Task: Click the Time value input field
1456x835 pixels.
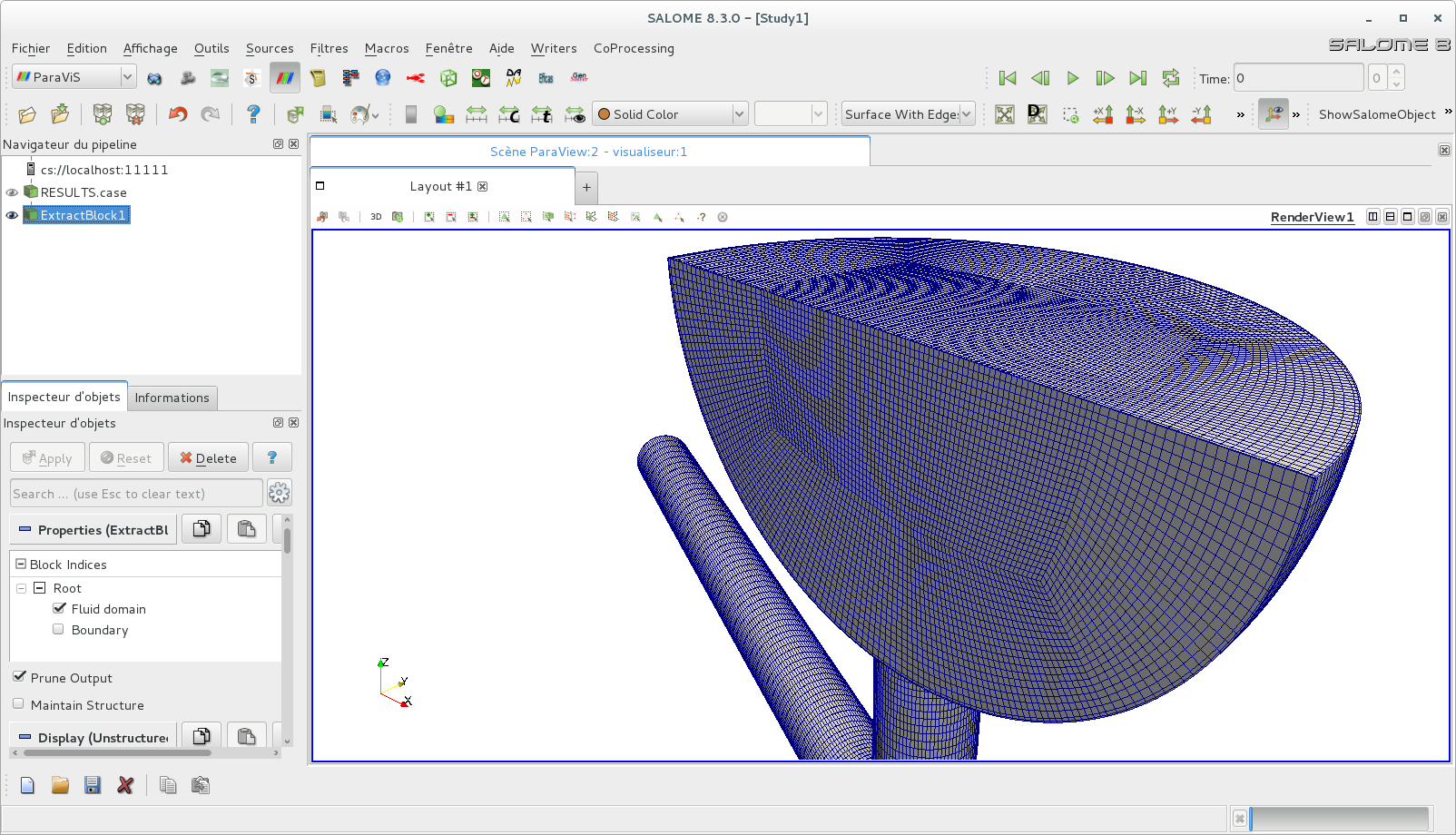Action: point(1298,78)
